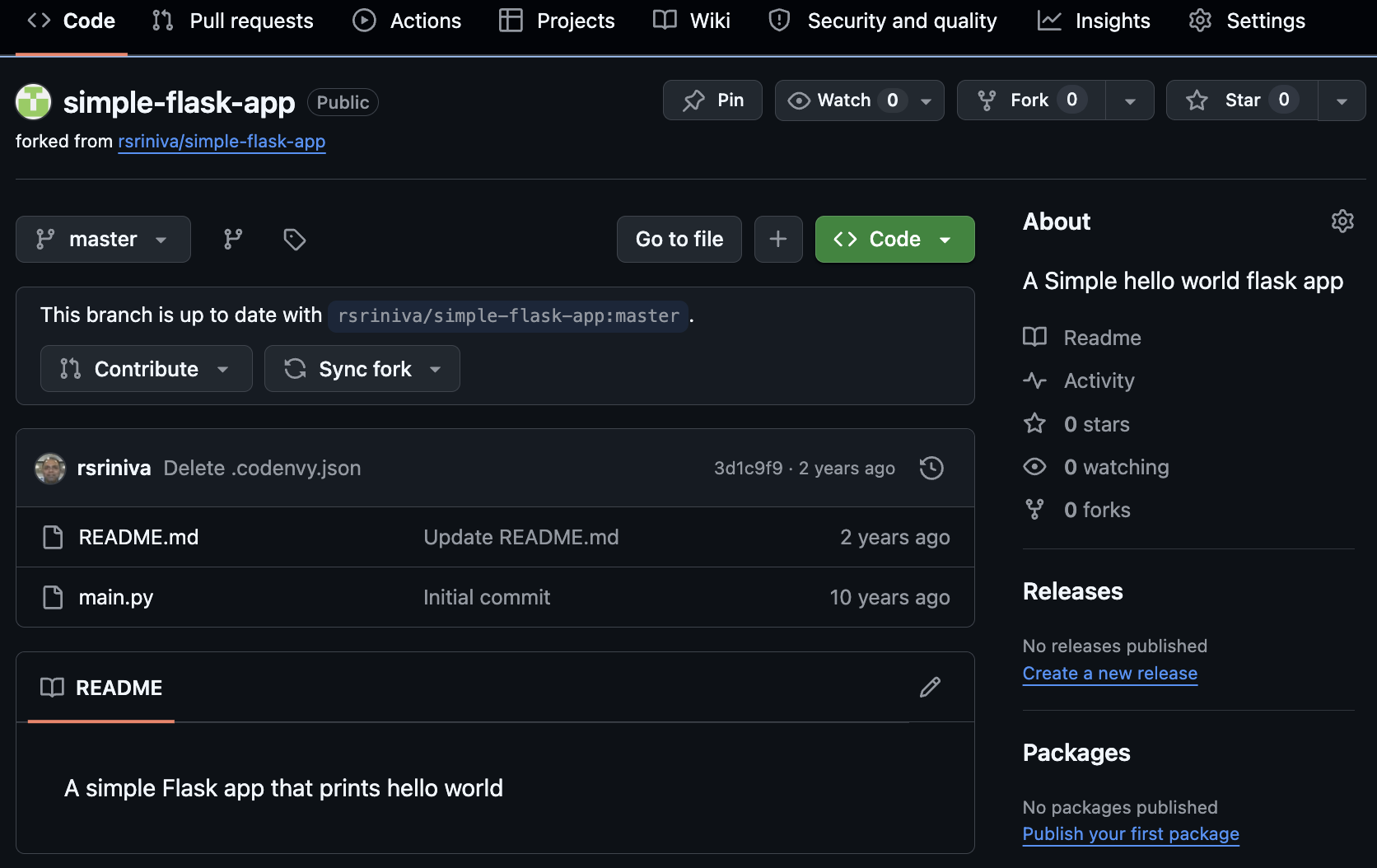Open the Projects tab

(x=558, y=21)
